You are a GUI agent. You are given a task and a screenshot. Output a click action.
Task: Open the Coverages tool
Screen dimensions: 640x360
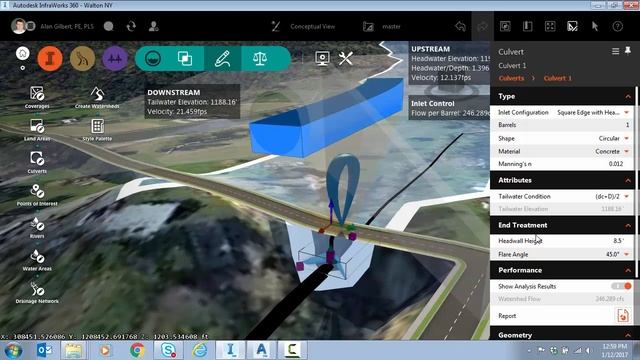tap(37, 97)
